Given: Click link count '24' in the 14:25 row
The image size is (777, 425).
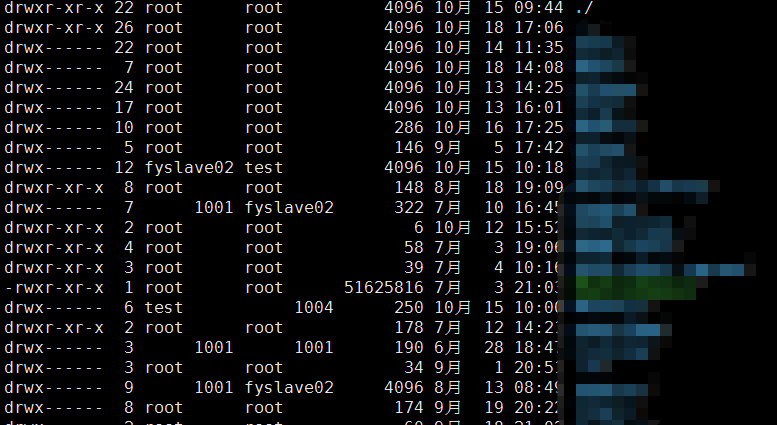Looking at the screenshot, I should click(x=124, y=88).
